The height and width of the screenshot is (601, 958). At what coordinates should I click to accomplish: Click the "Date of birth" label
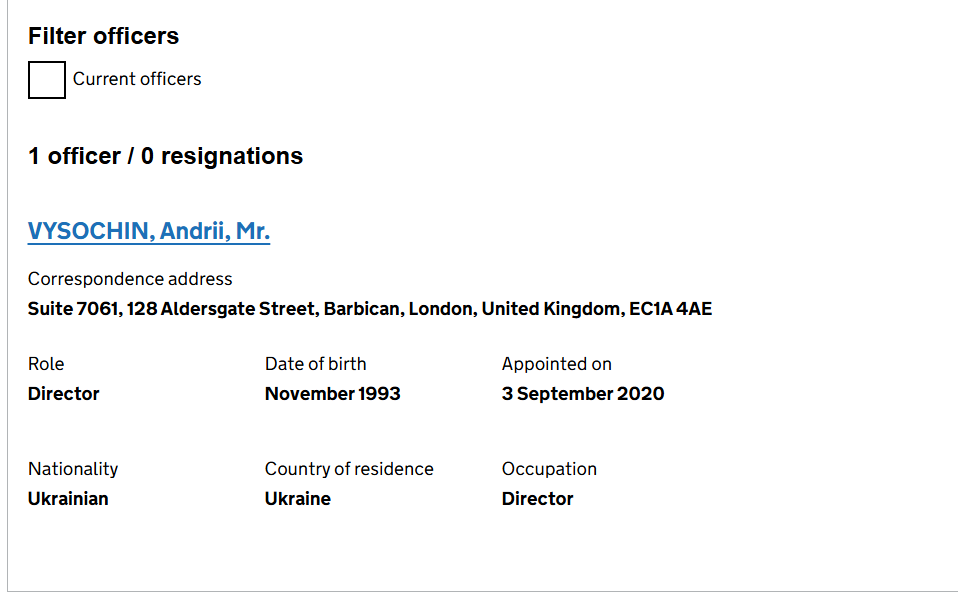pos(316,364)
